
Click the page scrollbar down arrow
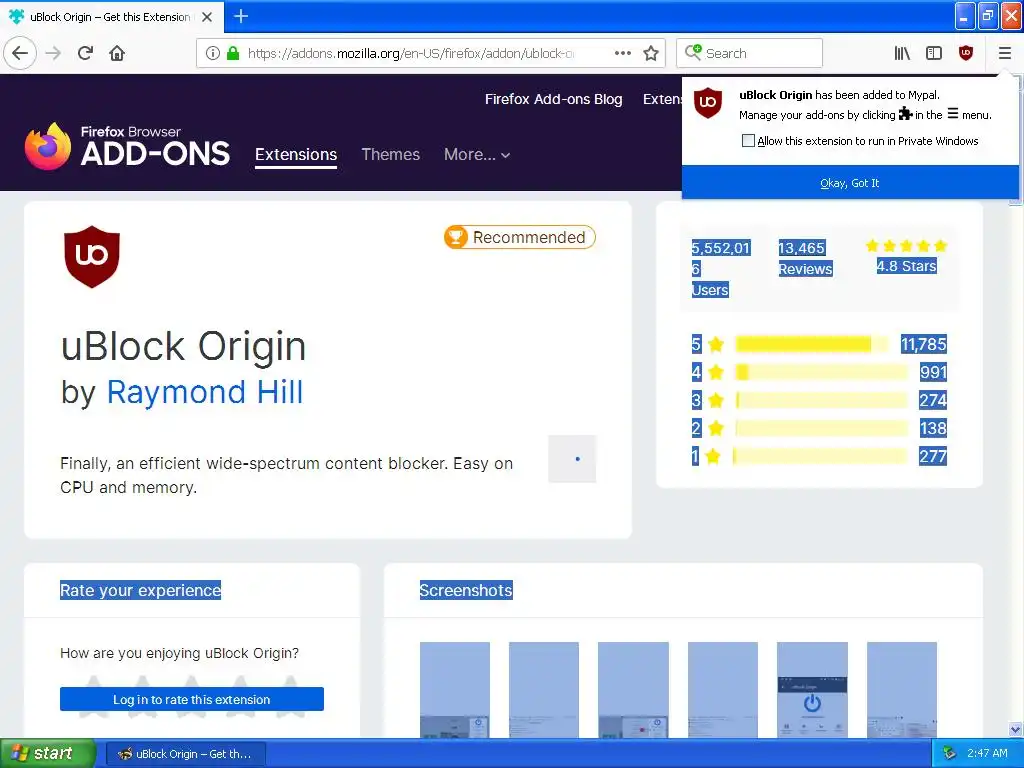point(1016,729)
